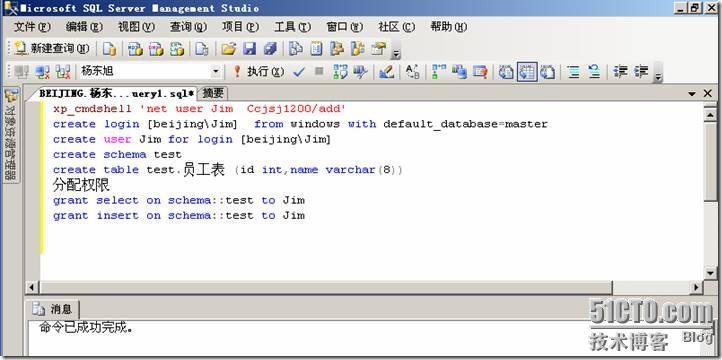The width and height of the screenshot is (722, 360).
Task: Show the Summary page icon
Action: pos(316,48)
